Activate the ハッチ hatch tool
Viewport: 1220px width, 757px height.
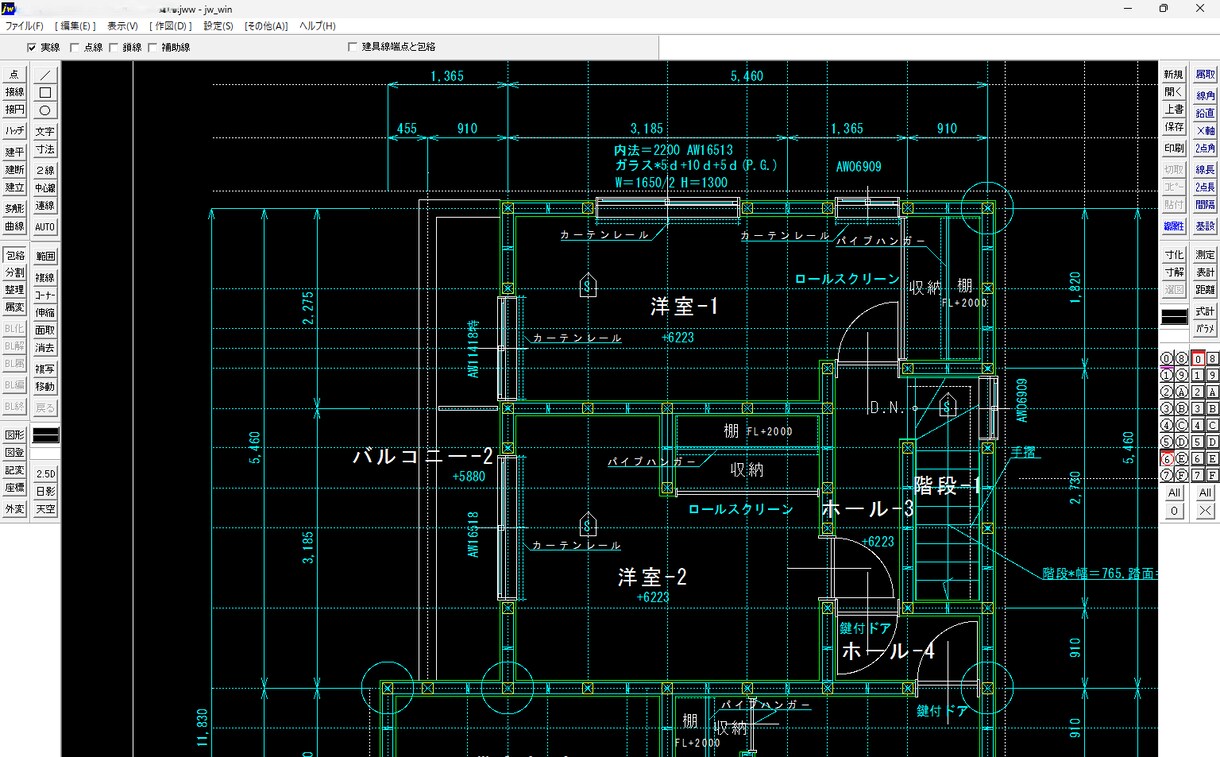[14, 131]
